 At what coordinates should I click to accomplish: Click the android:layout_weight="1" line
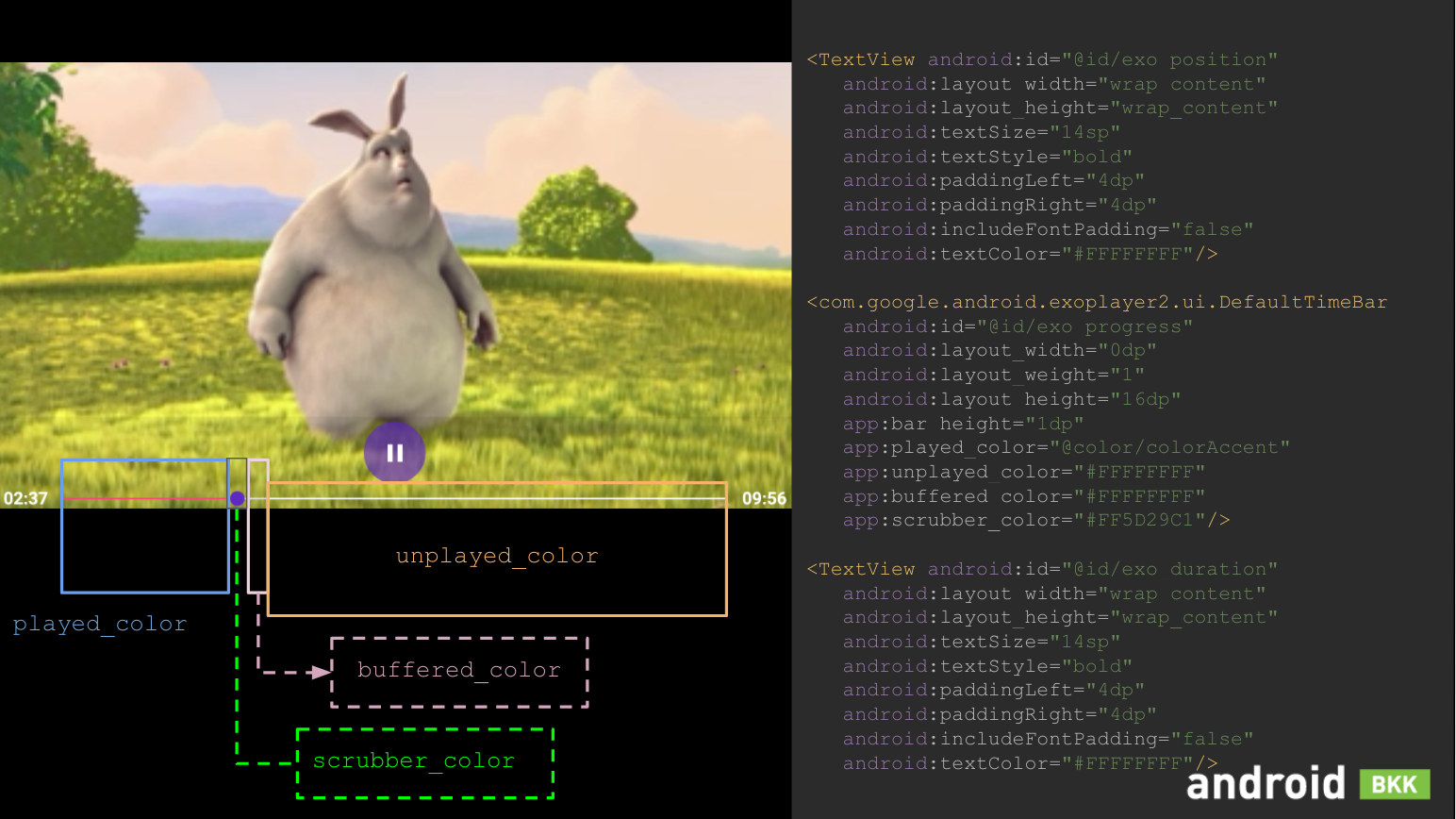tap(994, 375)
